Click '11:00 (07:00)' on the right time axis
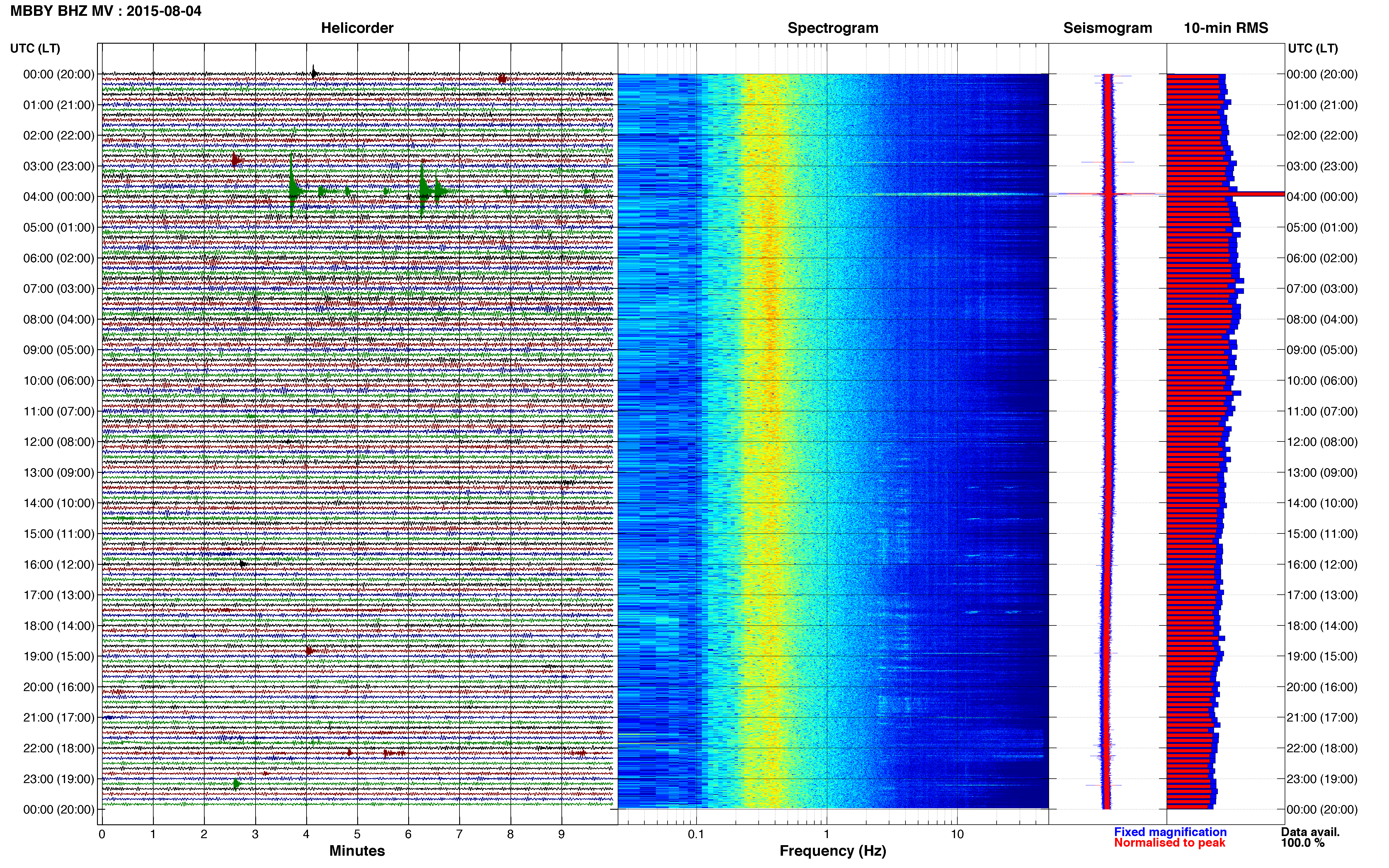 click(x=1322, y=412)
